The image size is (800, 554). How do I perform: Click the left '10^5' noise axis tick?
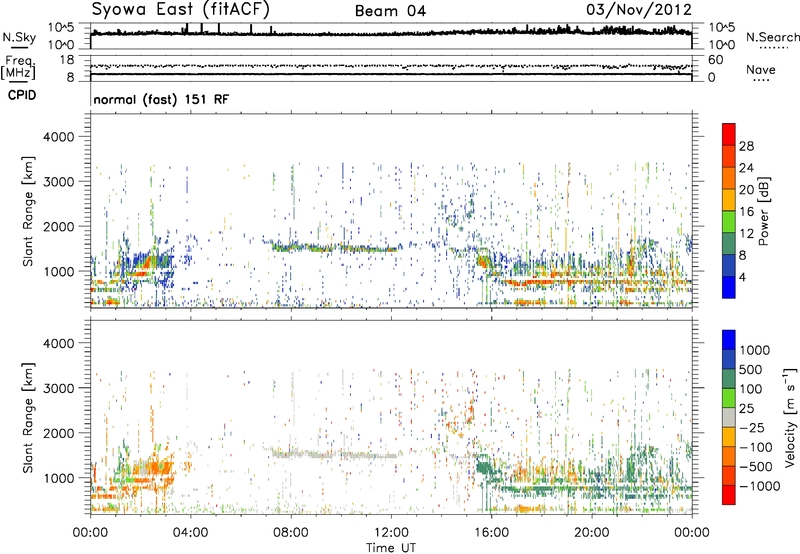pyautogui.click(x=61, y=28)
